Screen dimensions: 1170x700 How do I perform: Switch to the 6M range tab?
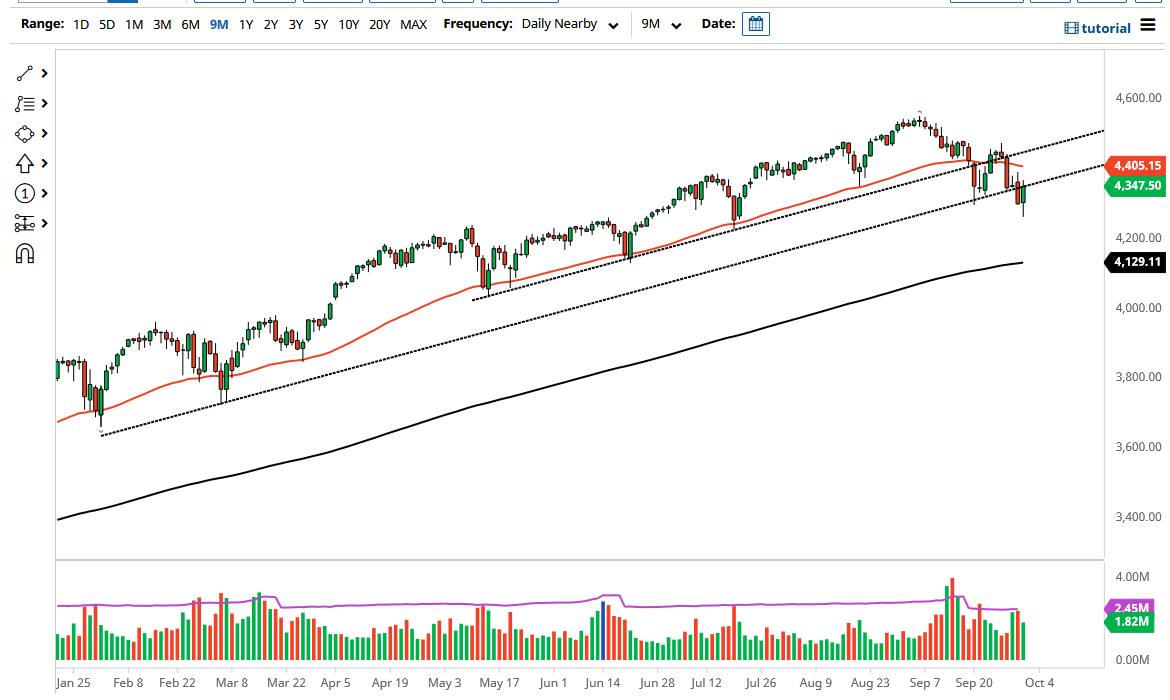(190, 24)
